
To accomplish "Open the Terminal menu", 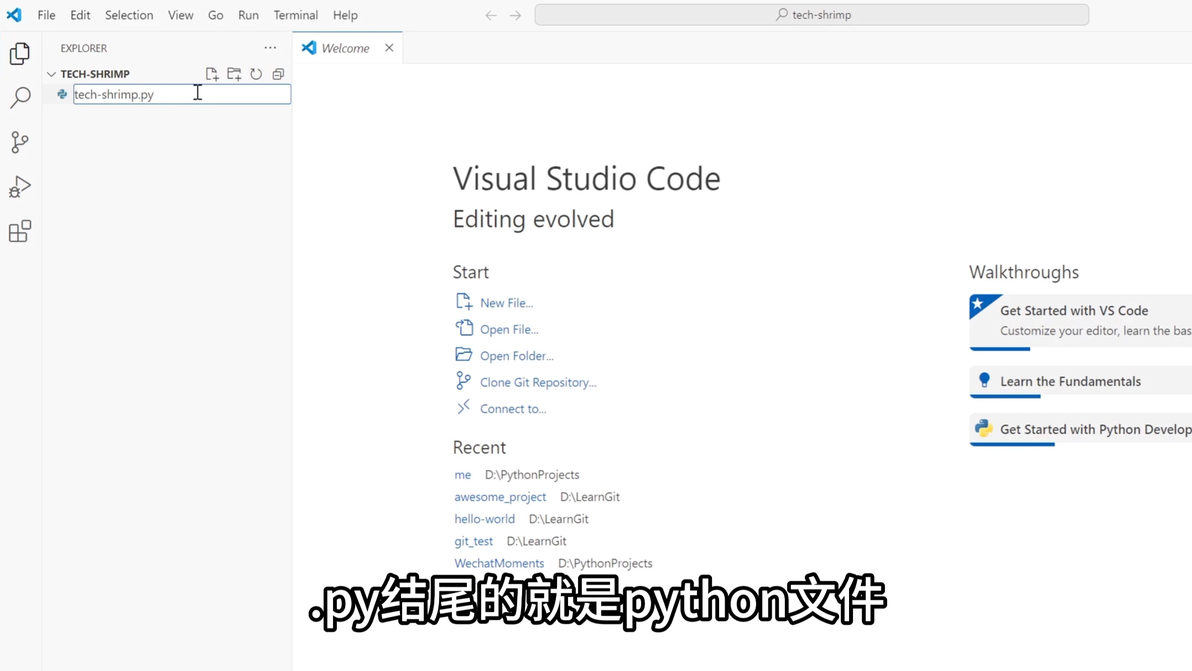I will pyautogui.click(x=296, y=15).
